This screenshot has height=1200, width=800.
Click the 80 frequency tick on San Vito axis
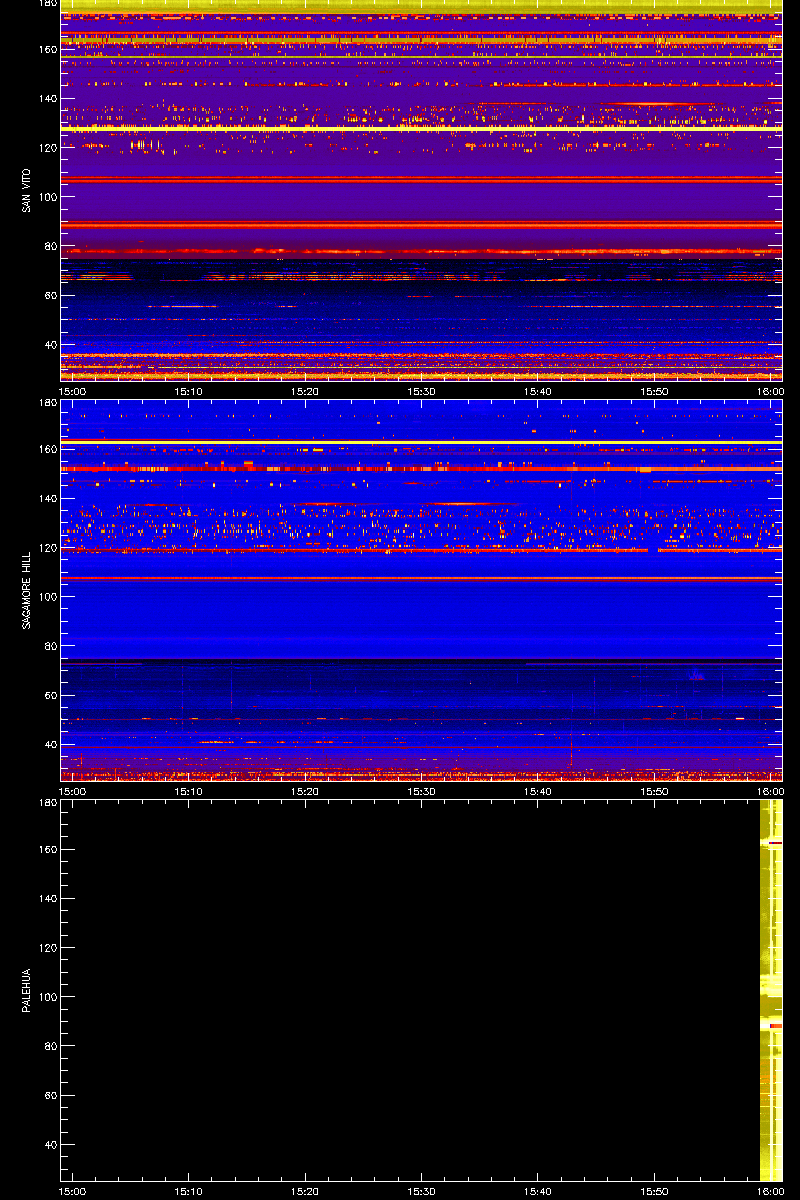[51, 246]
